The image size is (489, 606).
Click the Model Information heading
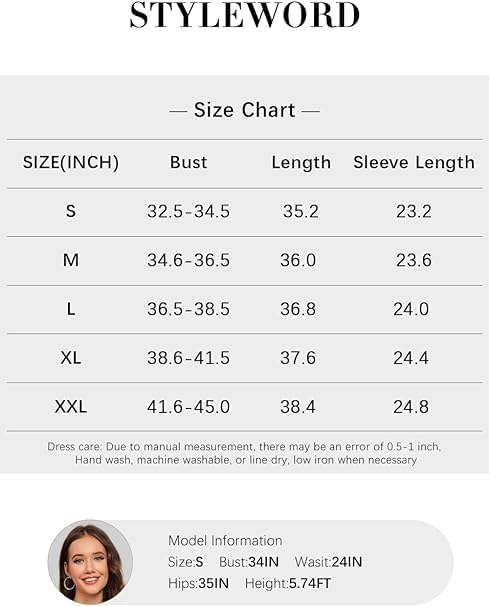pos(225,541)
